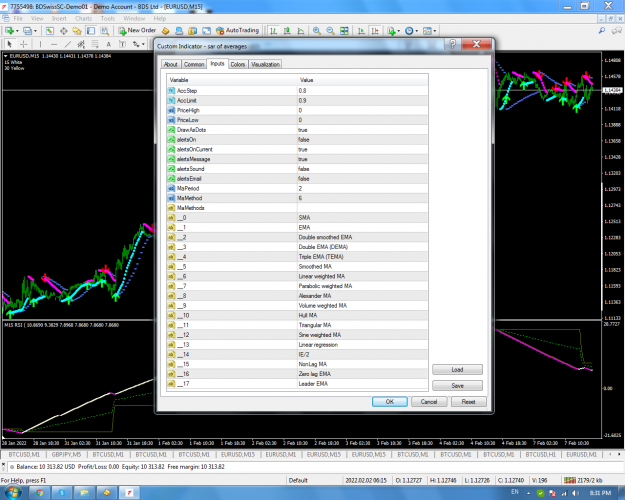Open the GBPJPY,M5 chart tab
This screenshot has width=625, height=500.
(x=66, y=454)
